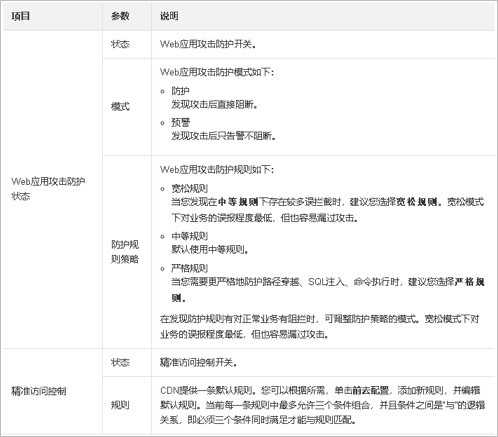The image size is (498, 437).
Task: Select the 预警 mode bullet item
Action: pyautogui.click(x=180, y=122)
